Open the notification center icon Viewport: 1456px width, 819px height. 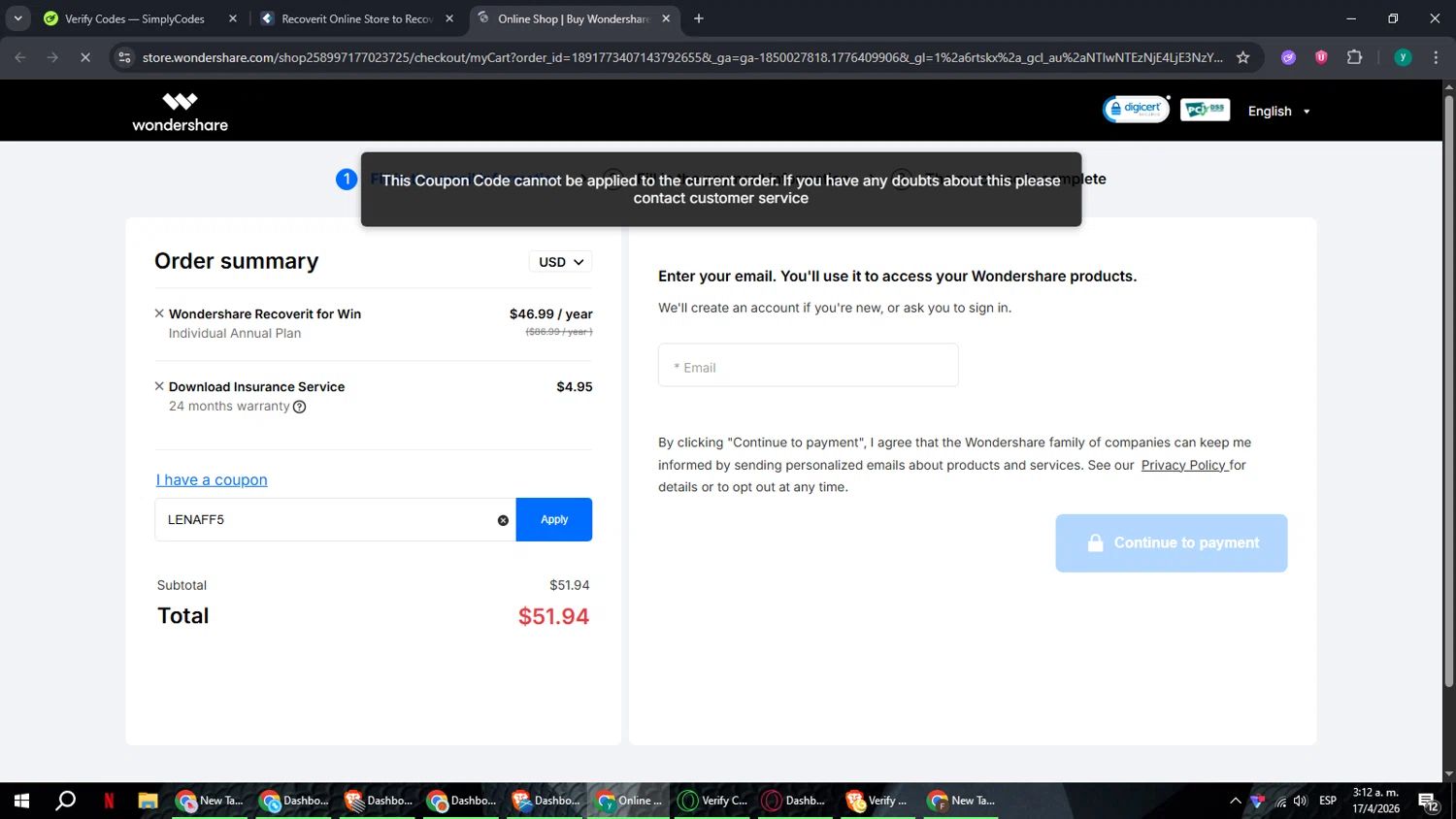coord(1429,802)
